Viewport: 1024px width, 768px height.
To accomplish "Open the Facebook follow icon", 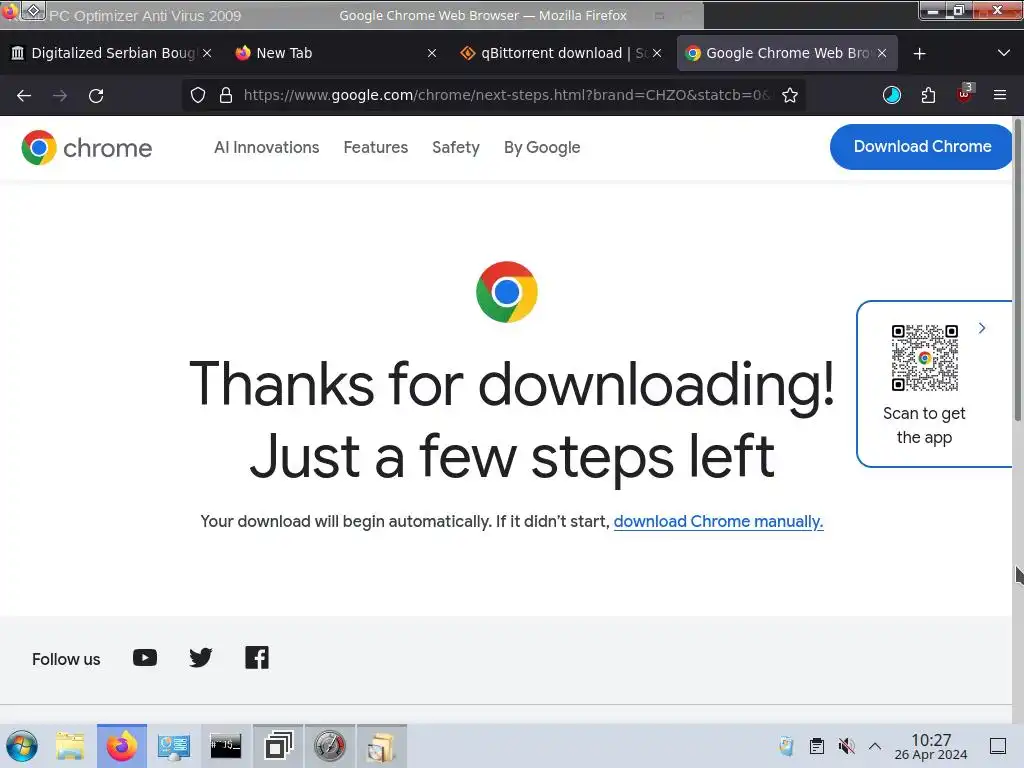I will 257,658.
